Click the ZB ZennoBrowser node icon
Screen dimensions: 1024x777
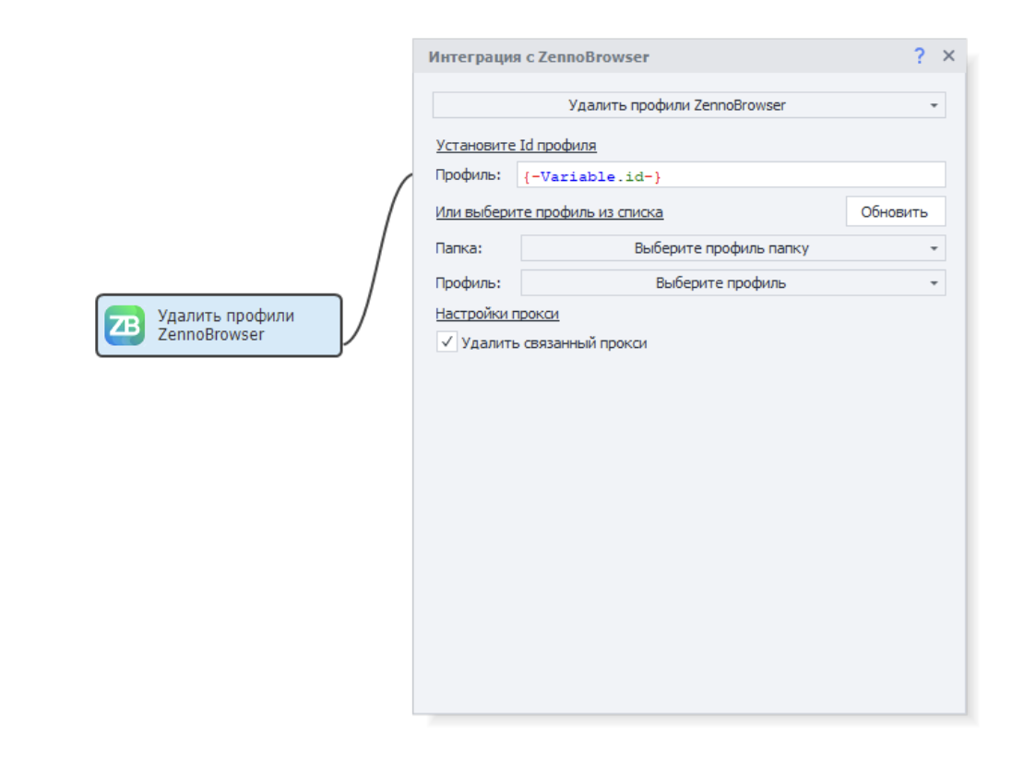(125, 325)
